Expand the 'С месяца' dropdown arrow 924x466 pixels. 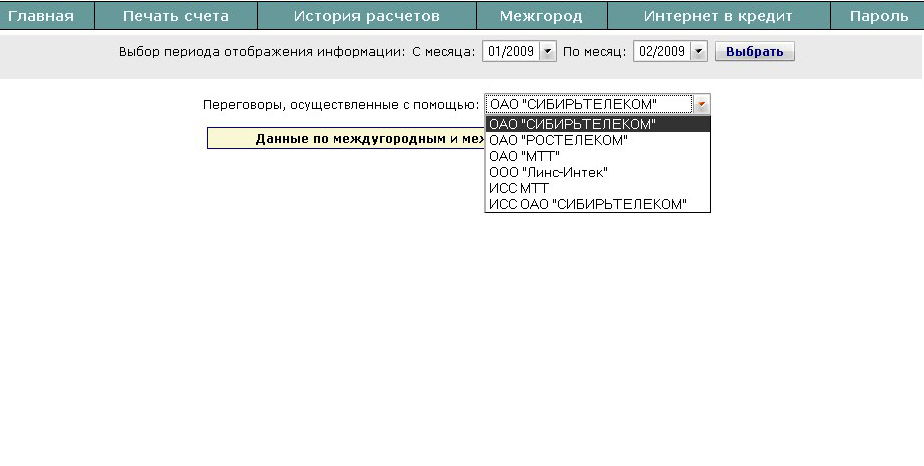click(547, 52)
